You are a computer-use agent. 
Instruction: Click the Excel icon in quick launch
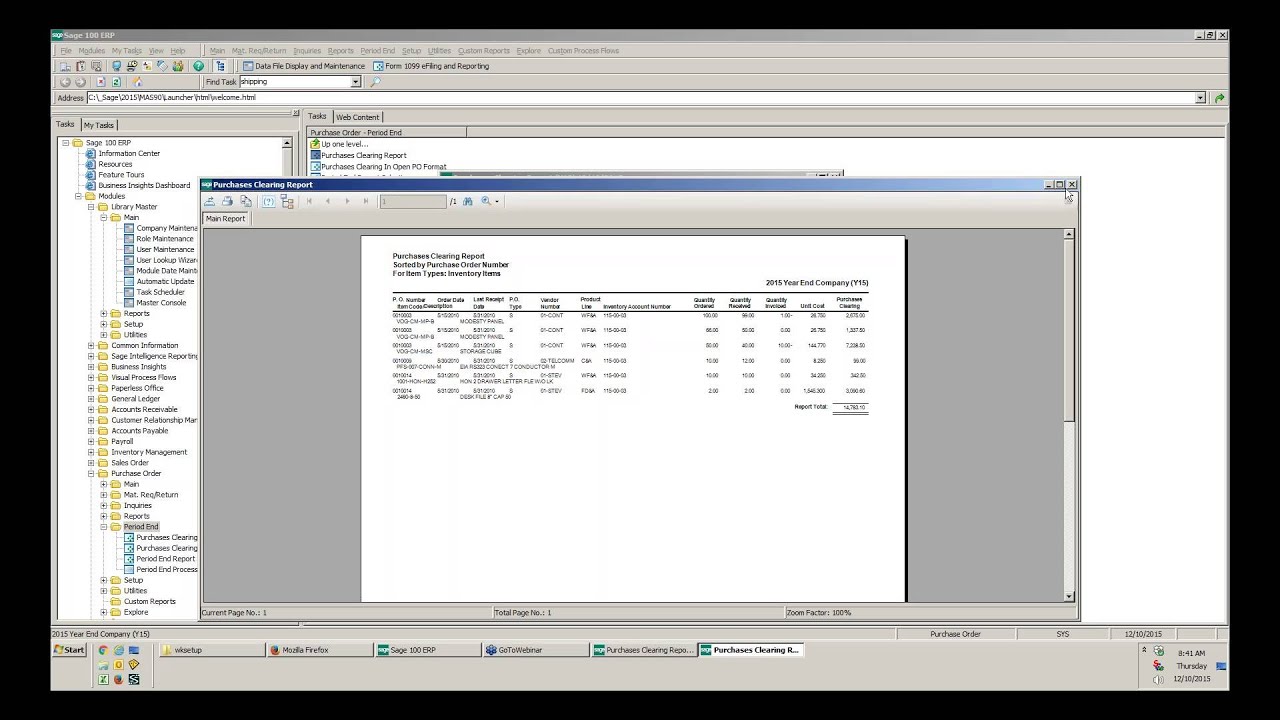tap(102, 679)
